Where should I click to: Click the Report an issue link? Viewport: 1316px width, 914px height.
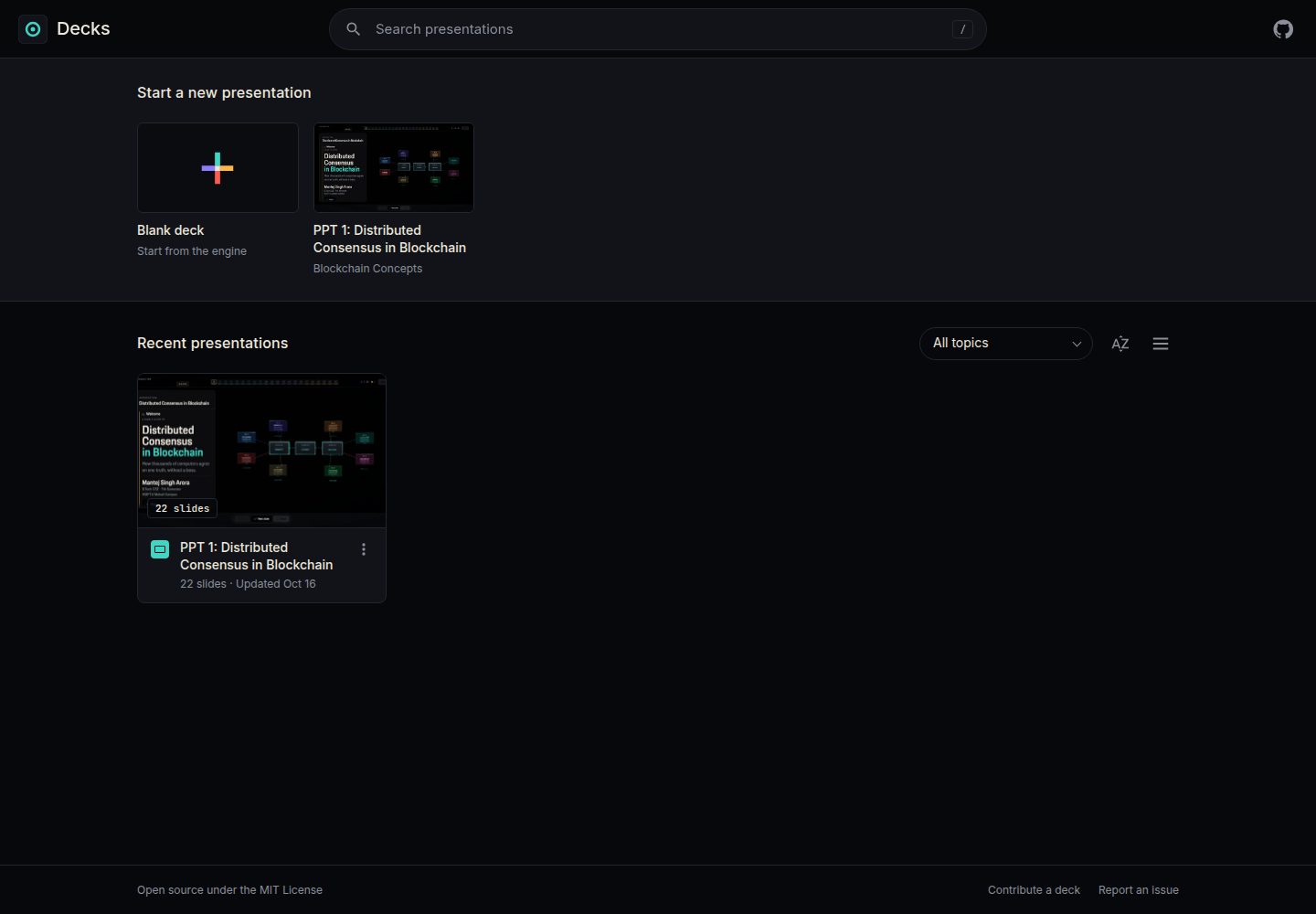1139,890
